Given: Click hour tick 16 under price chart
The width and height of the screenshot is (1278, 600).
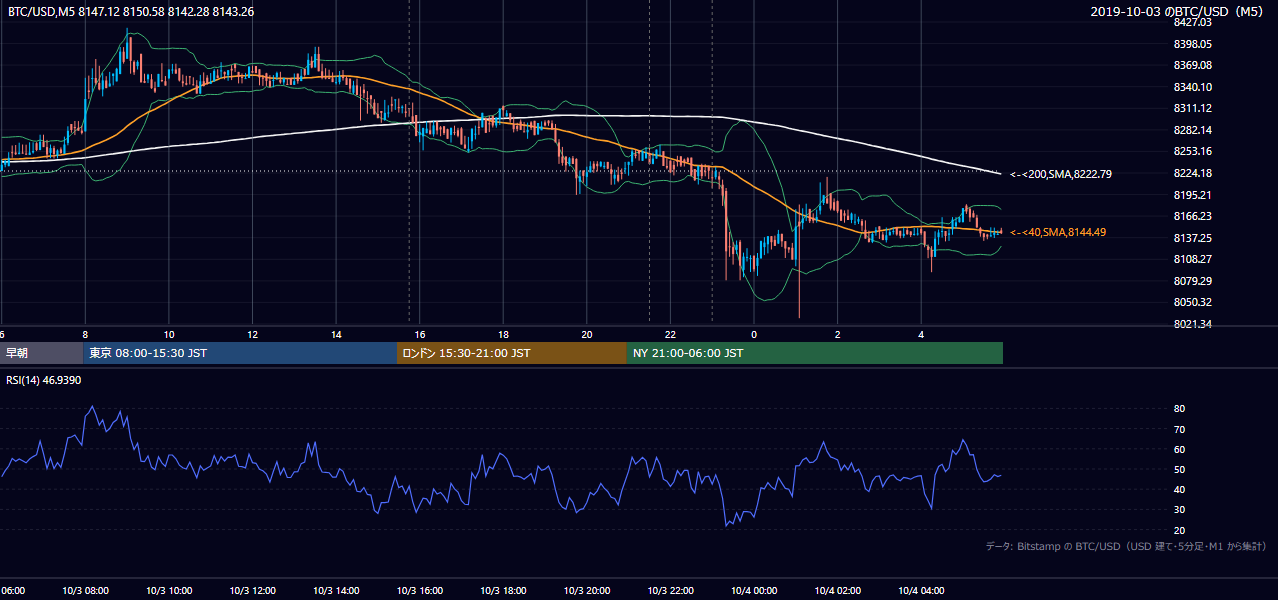Looking at the screenshot, I should [420, 334].
